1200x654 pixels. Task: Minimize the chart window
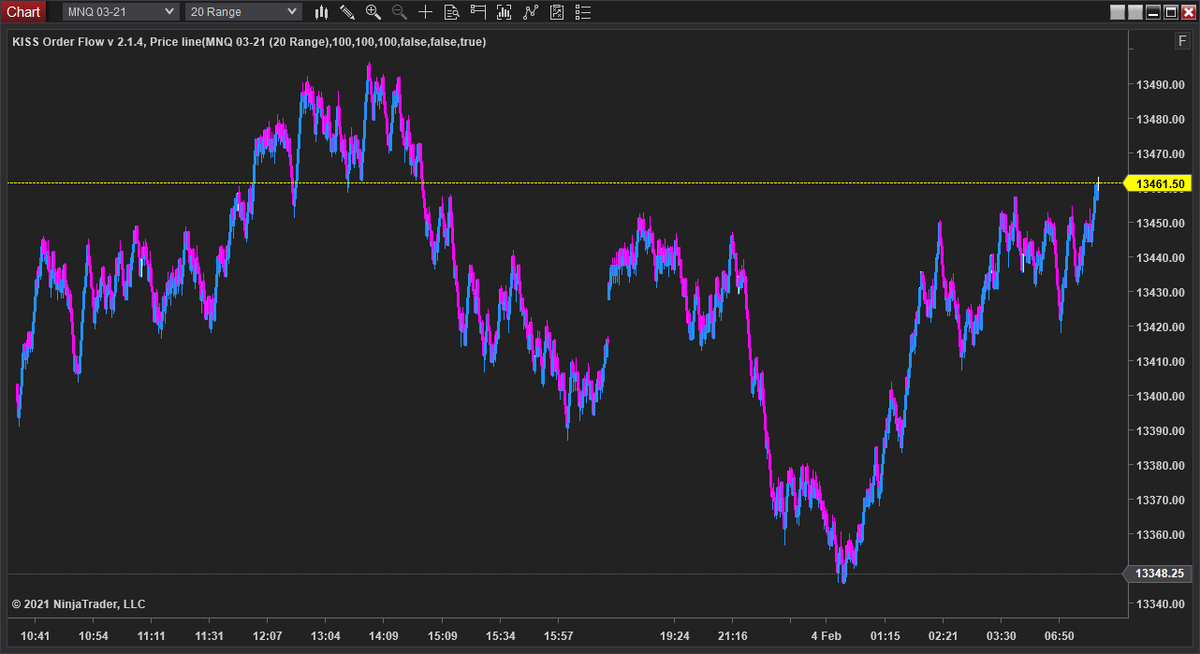click(1154, 12)
